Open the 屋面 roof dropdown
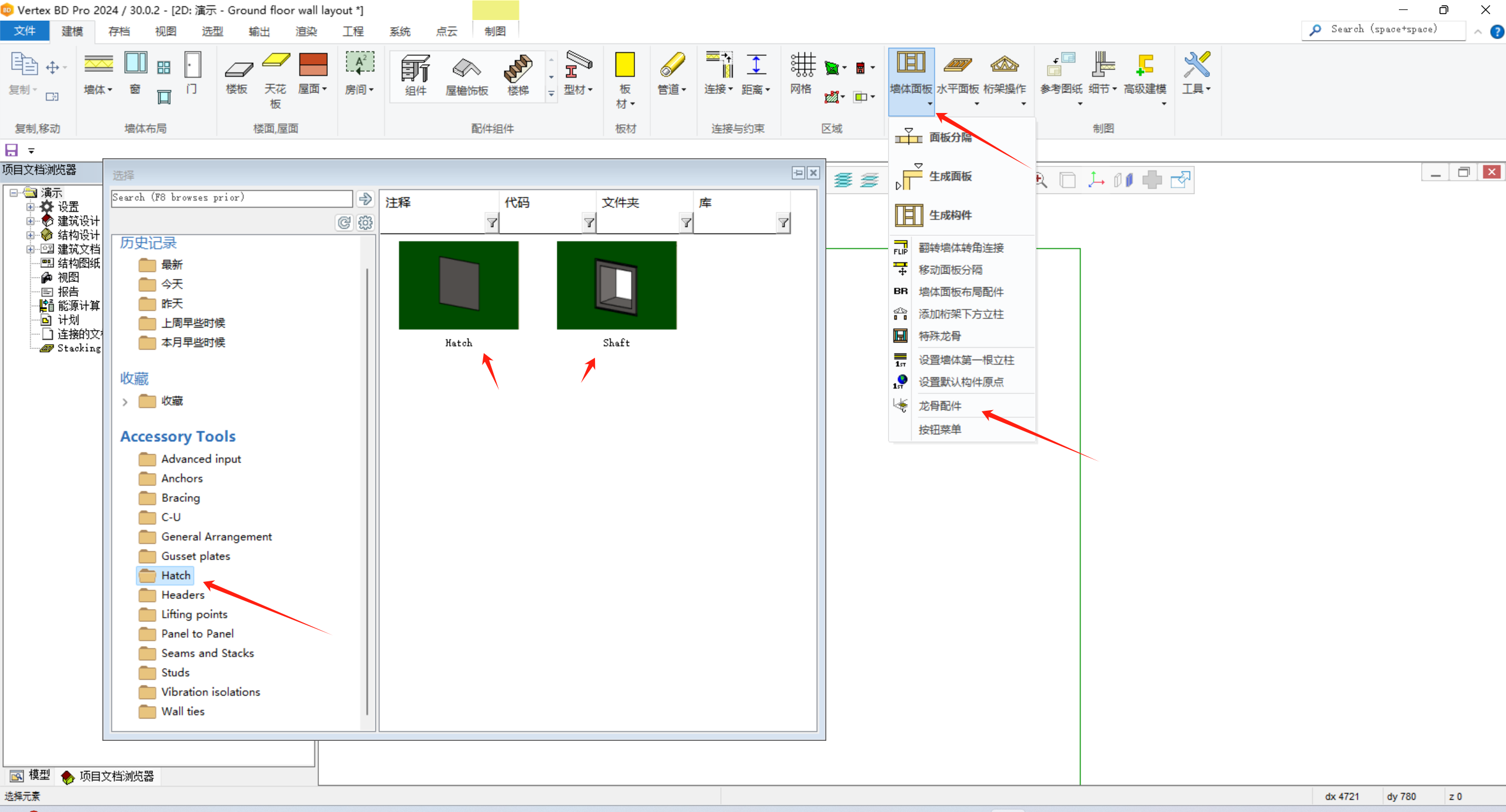This screenshot has width=1506, height=812. click(x=324, y=89)
